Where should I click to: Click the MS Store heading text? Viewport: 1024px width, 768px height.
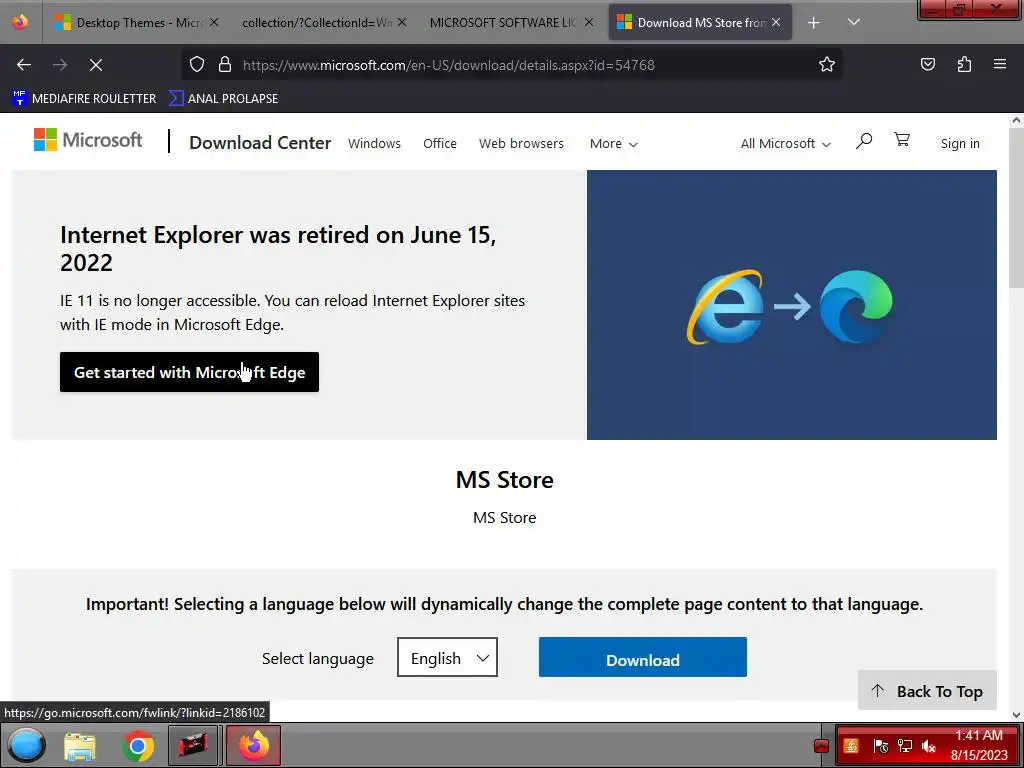(505, 480)
